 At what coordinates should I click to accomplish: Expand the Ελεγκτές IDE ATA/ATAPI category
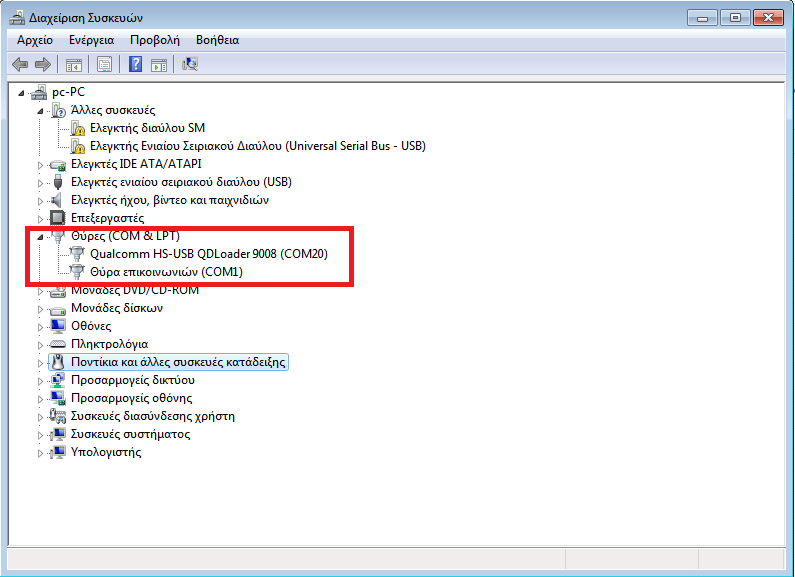[x=40, y=165]
